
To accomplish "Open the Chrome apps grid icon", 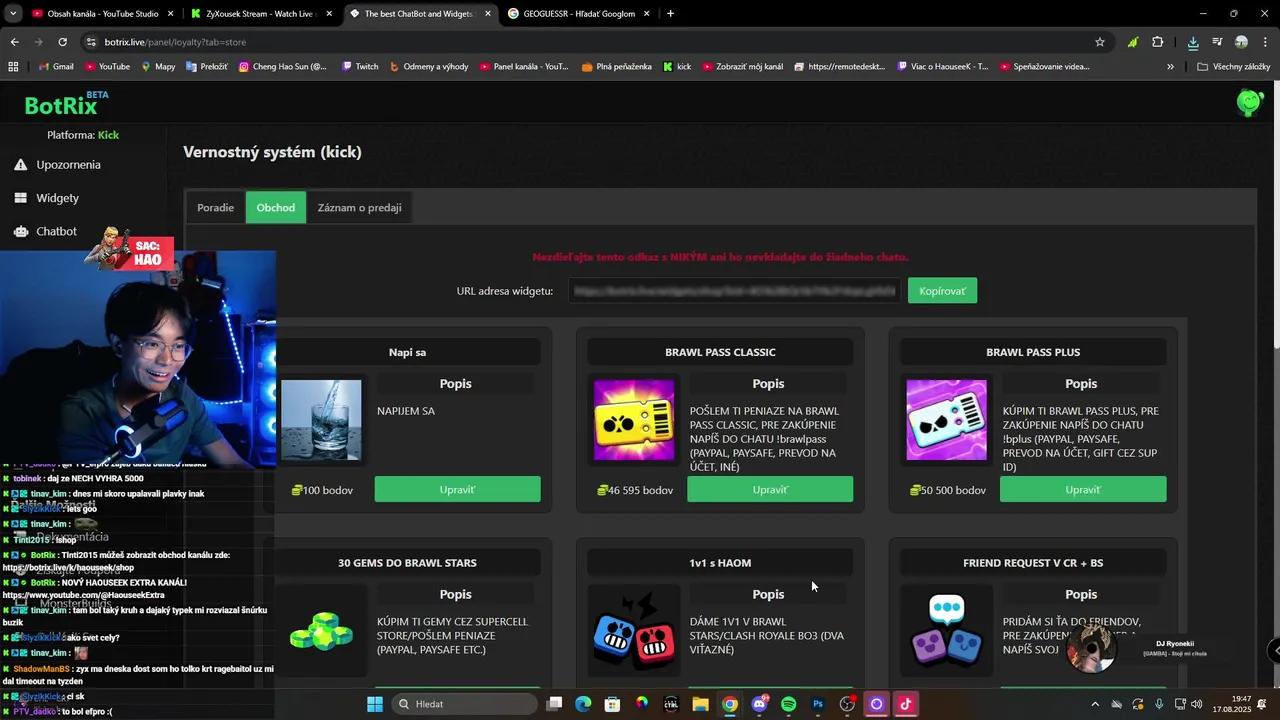I will click(x=13, y=67).
